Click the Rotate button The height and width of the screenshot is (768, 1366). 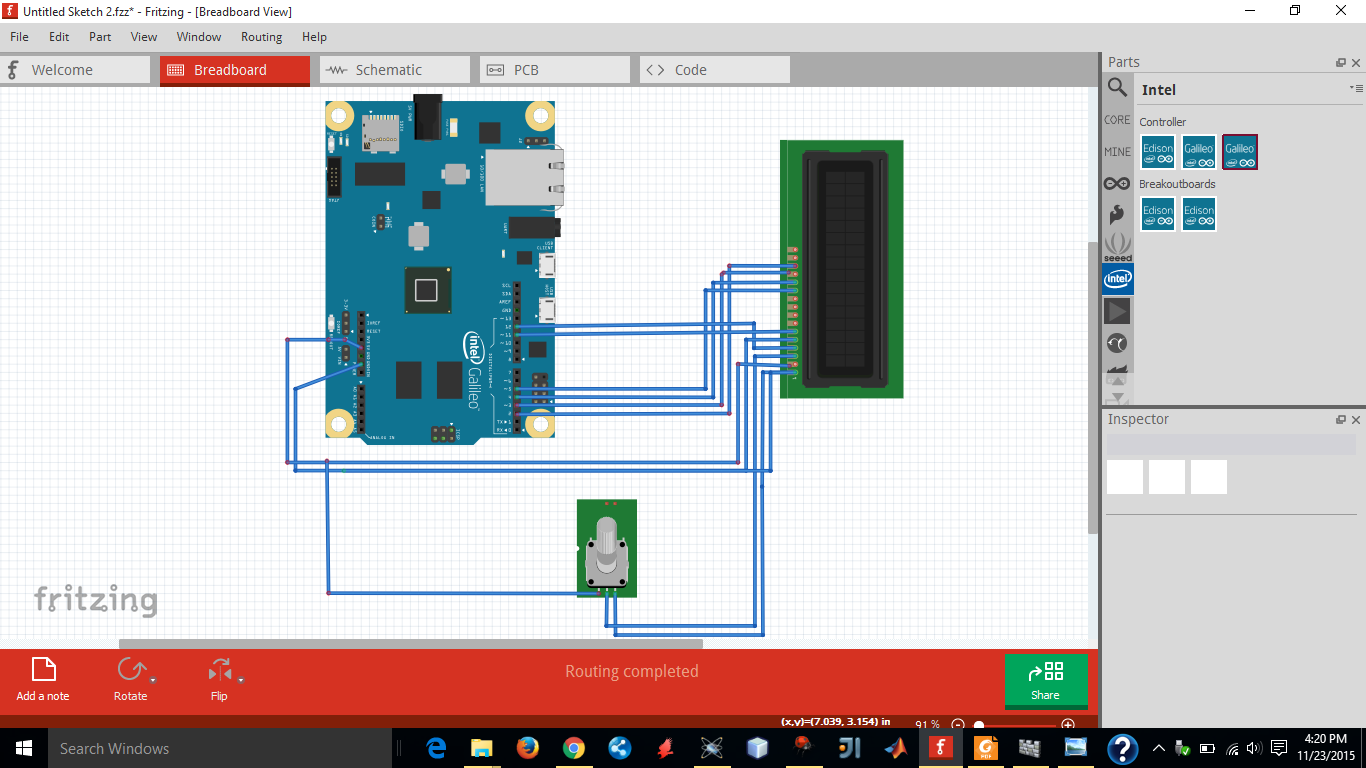click(x=130, y=680)
